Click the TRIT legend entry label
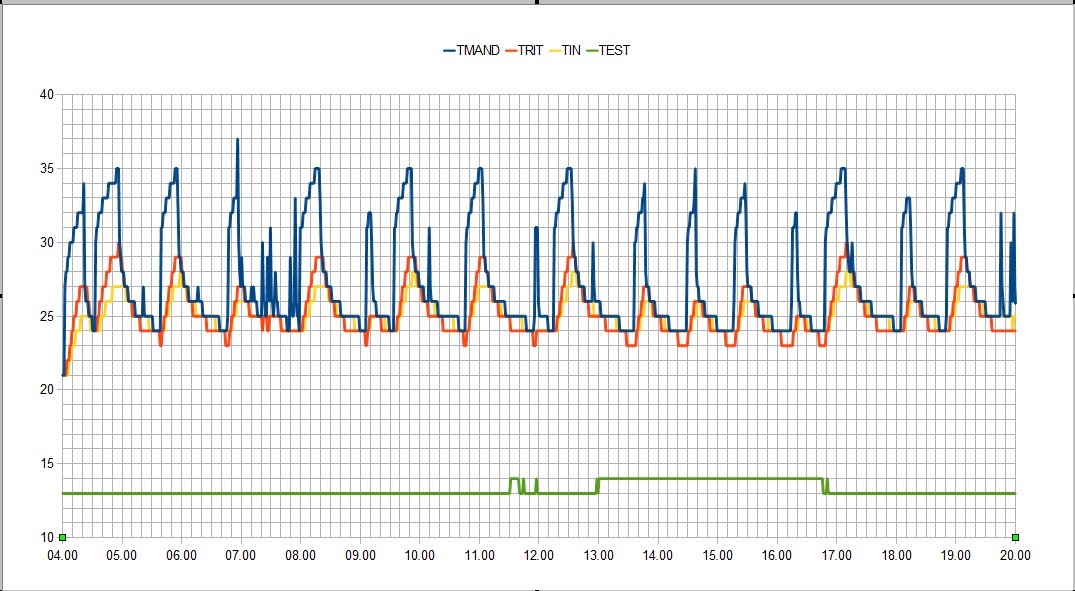 pyautogui.click(x=530, y=50)
